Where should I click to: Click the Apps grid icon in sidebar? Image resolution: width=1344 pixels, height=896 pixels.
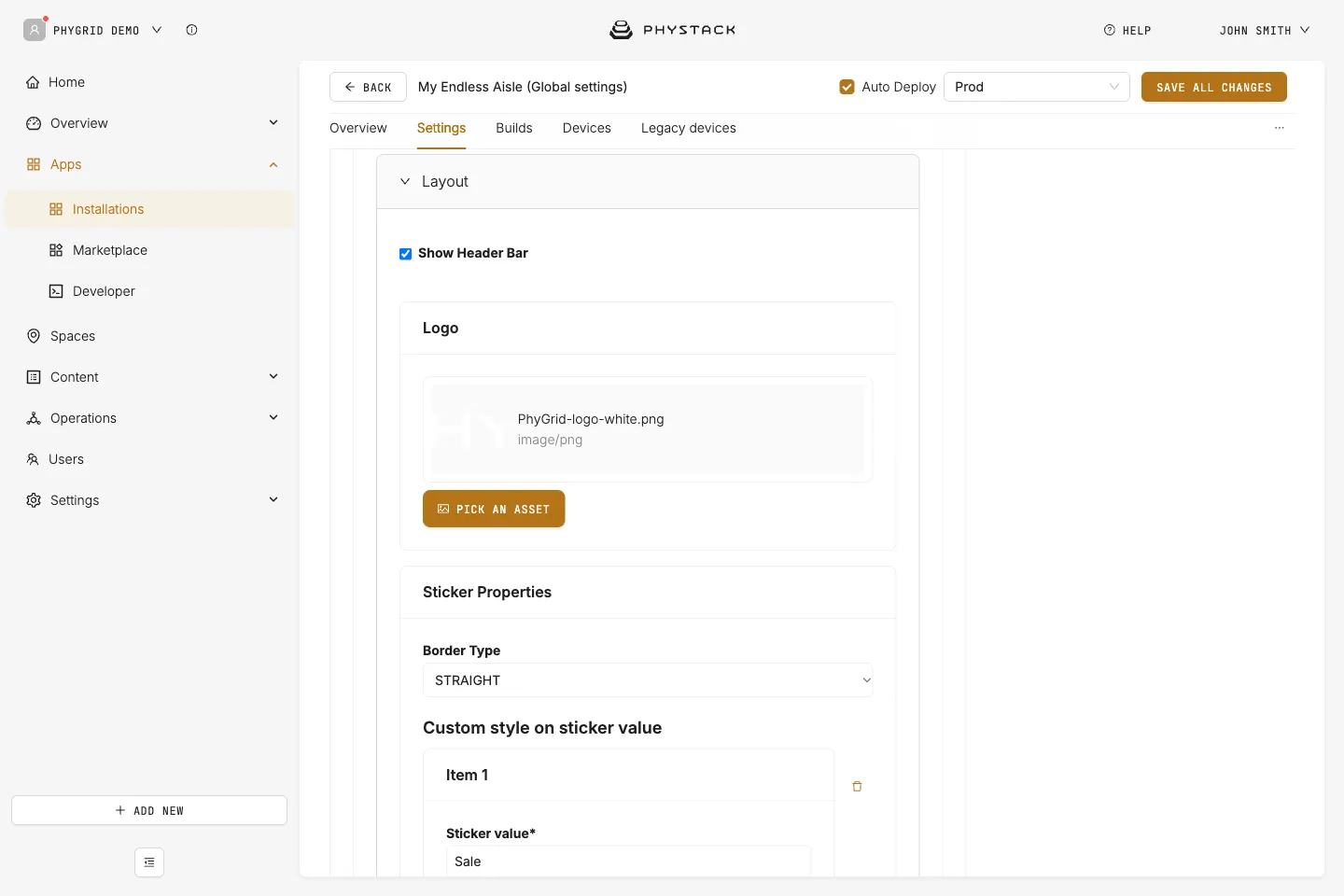pos(34,164)
